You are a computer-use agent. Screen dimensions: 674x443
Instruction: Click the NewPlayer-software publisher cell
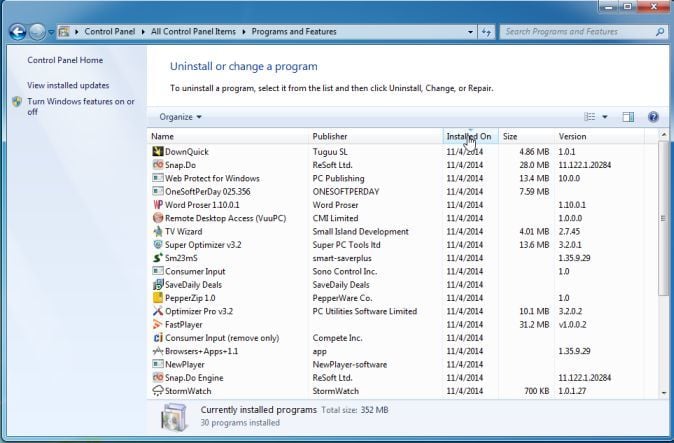(x=349, y=364)
